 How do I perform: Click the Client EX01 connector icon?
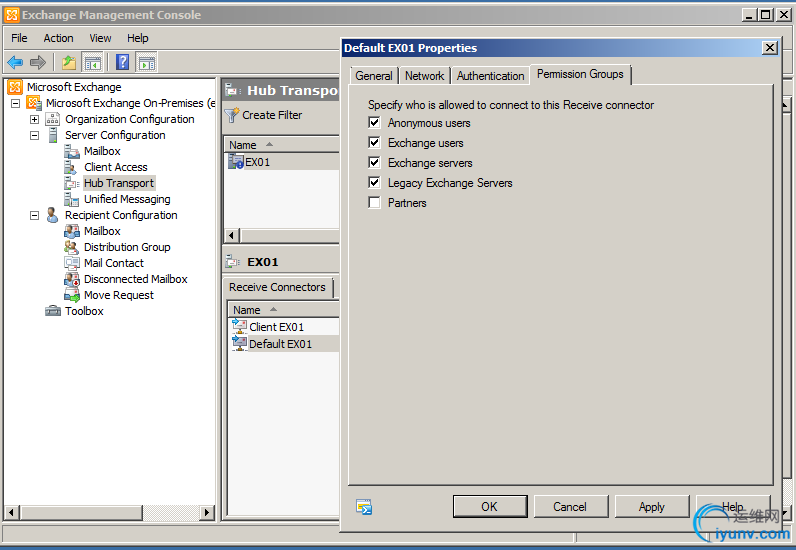pyautogui.click(x=240, y=327)
